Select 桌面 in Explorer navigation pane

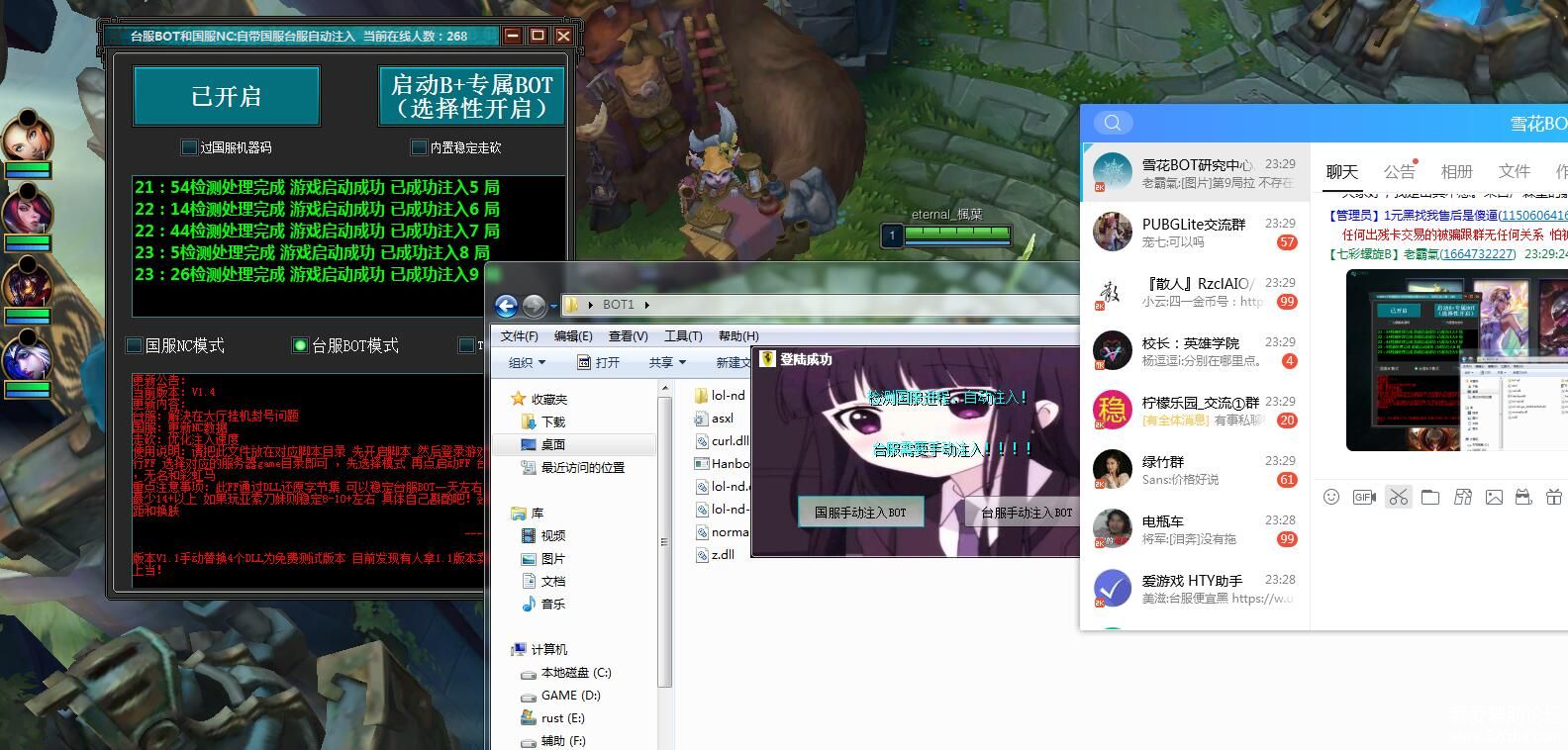pyautogui.click(x=574, y=444)
